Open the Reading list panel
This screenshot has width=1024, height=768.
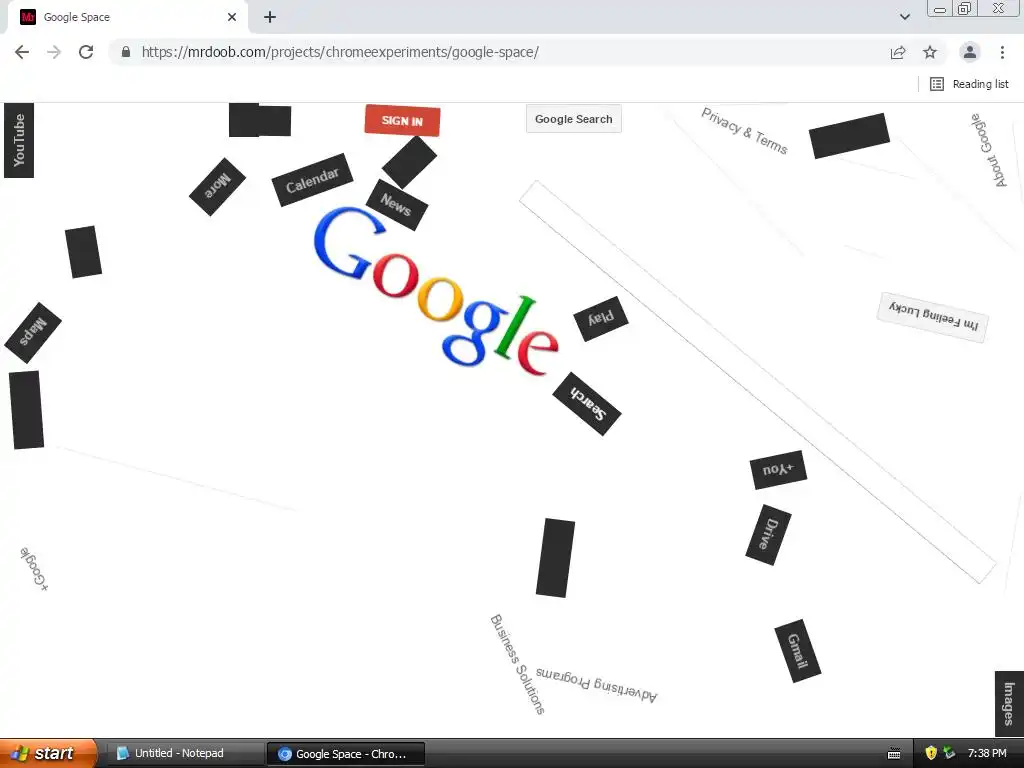coord(969,84)
